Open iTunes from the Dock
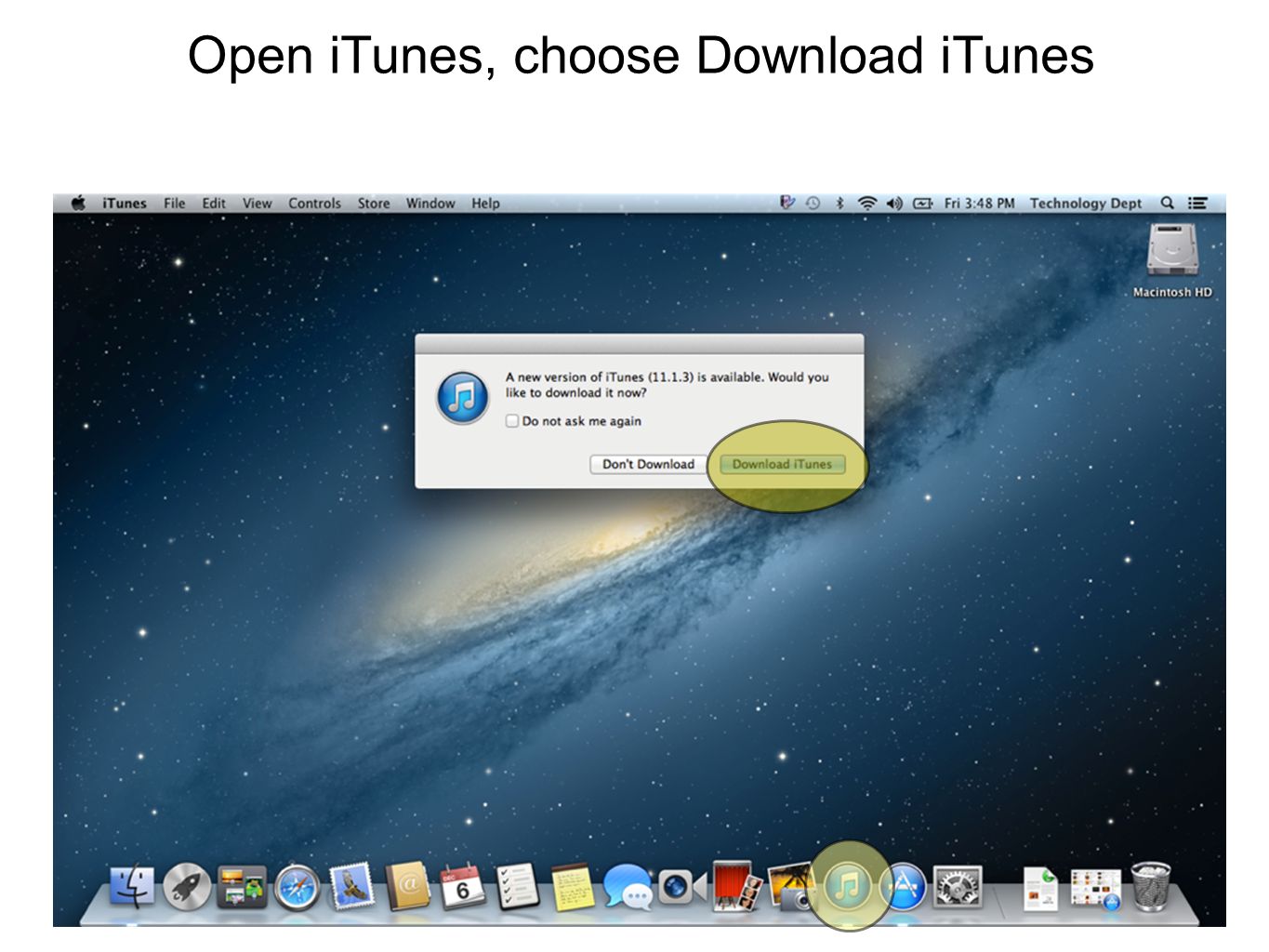The image size is (1269, 952). (846, 888)
